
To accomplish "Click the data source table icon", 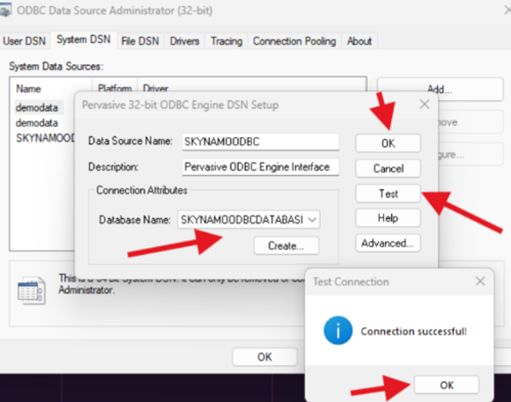I will [31, 291].
